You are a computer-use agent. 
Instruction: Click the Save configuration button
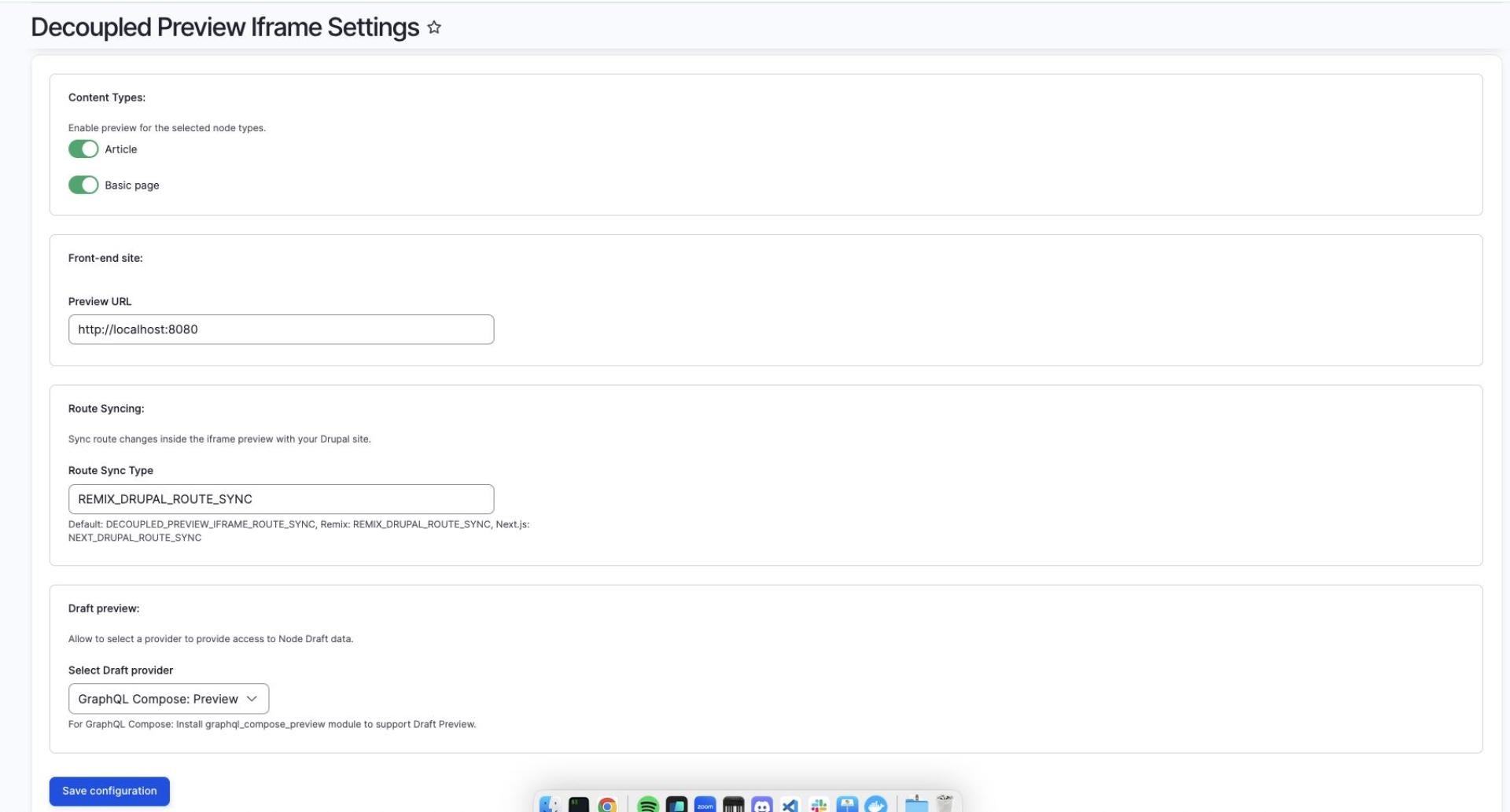pyautogui.click(x=109, y=792)
